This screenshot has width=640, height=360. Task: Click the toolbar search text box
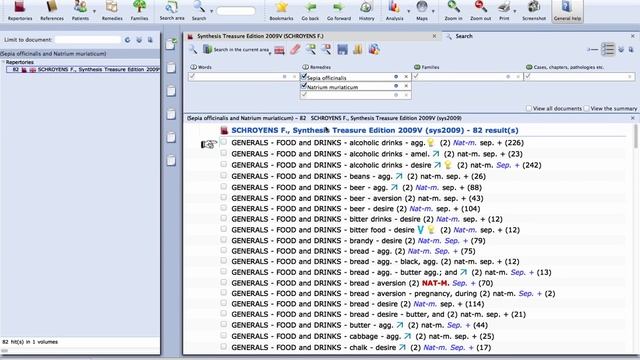(236, 11)
